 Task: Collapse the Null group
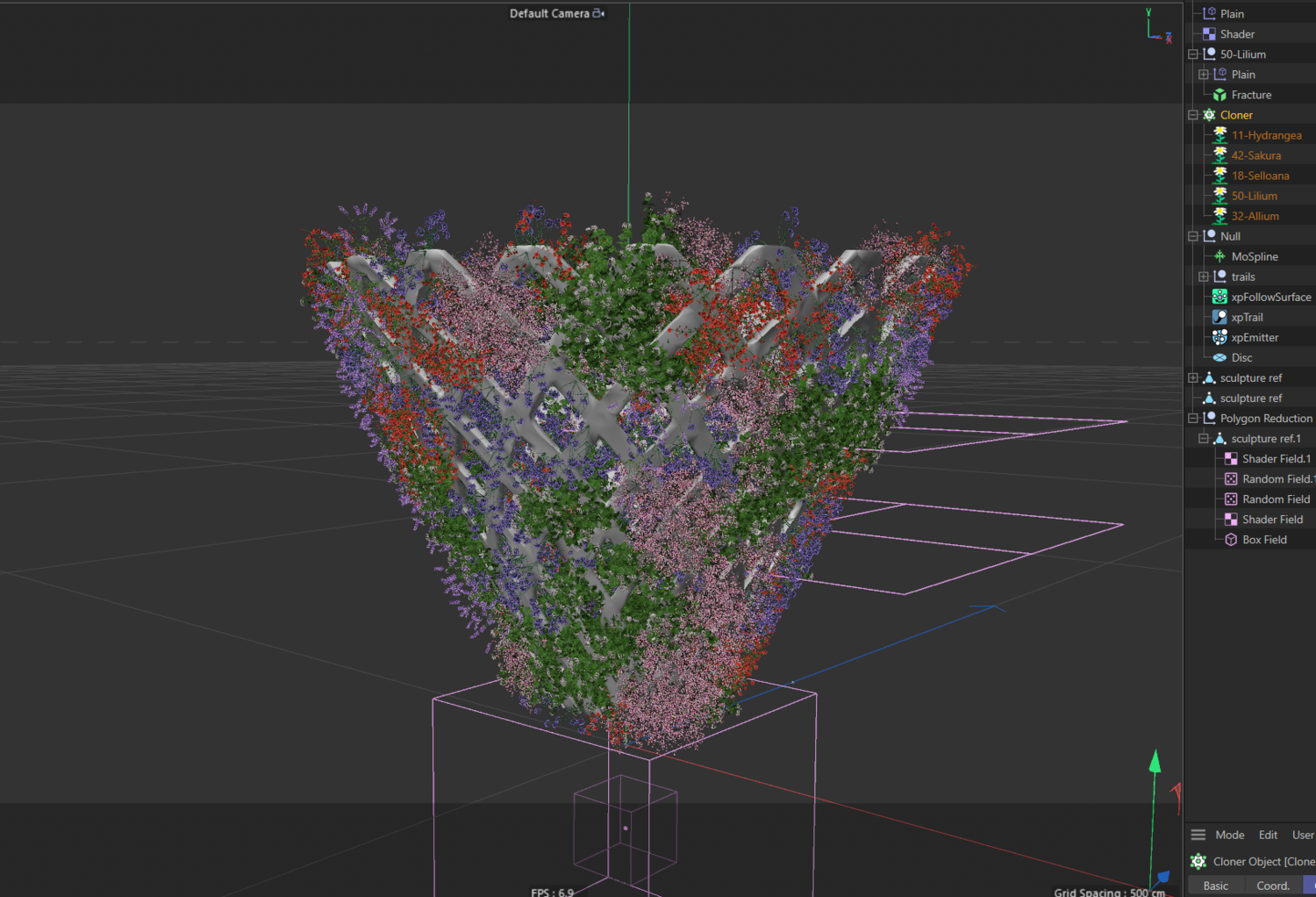click(1193, 236)
